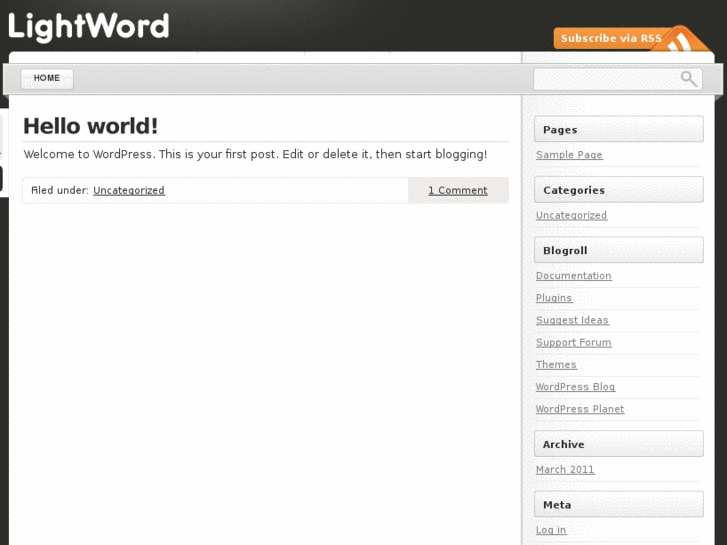Click the Welcome to WordPress post text
This screenshot has width=727, height=545.
click(255, 154)
